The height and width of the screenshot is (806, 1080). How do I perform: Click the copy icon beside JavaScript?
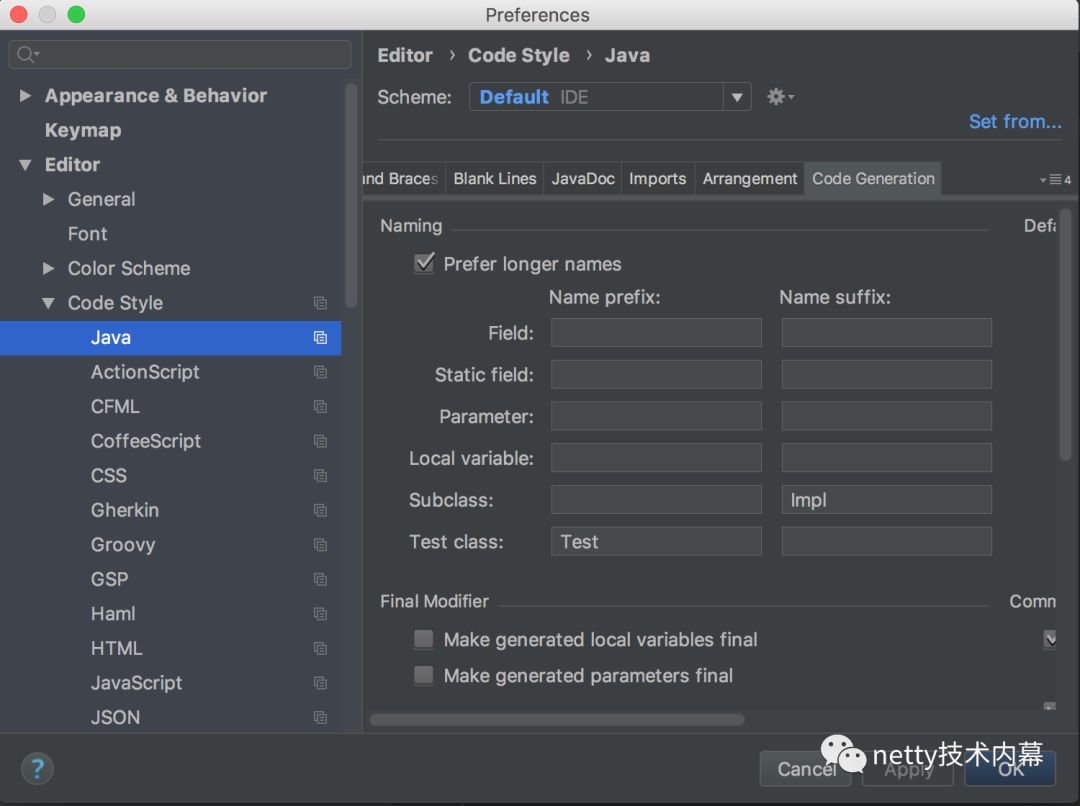[x=320, y=683]
